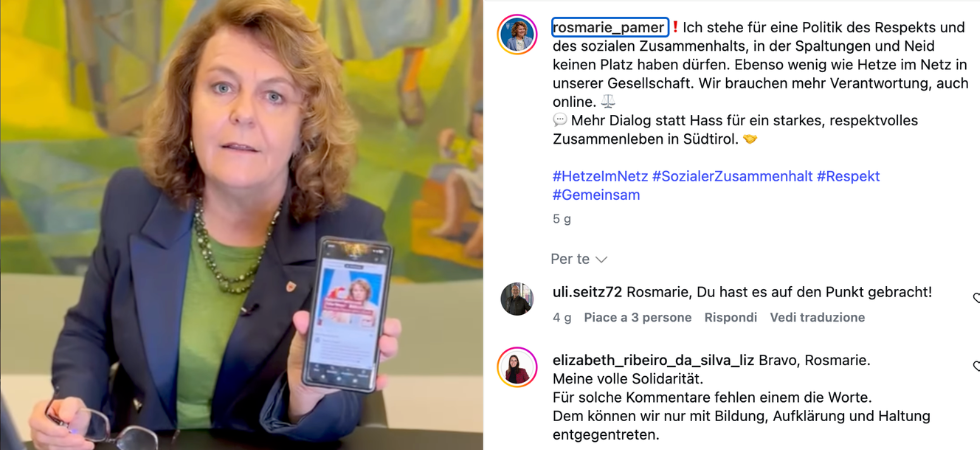Like the uli.seitz72 comment with the heart
The width and height of the screenshot is (980, 450).
[976, 298]
